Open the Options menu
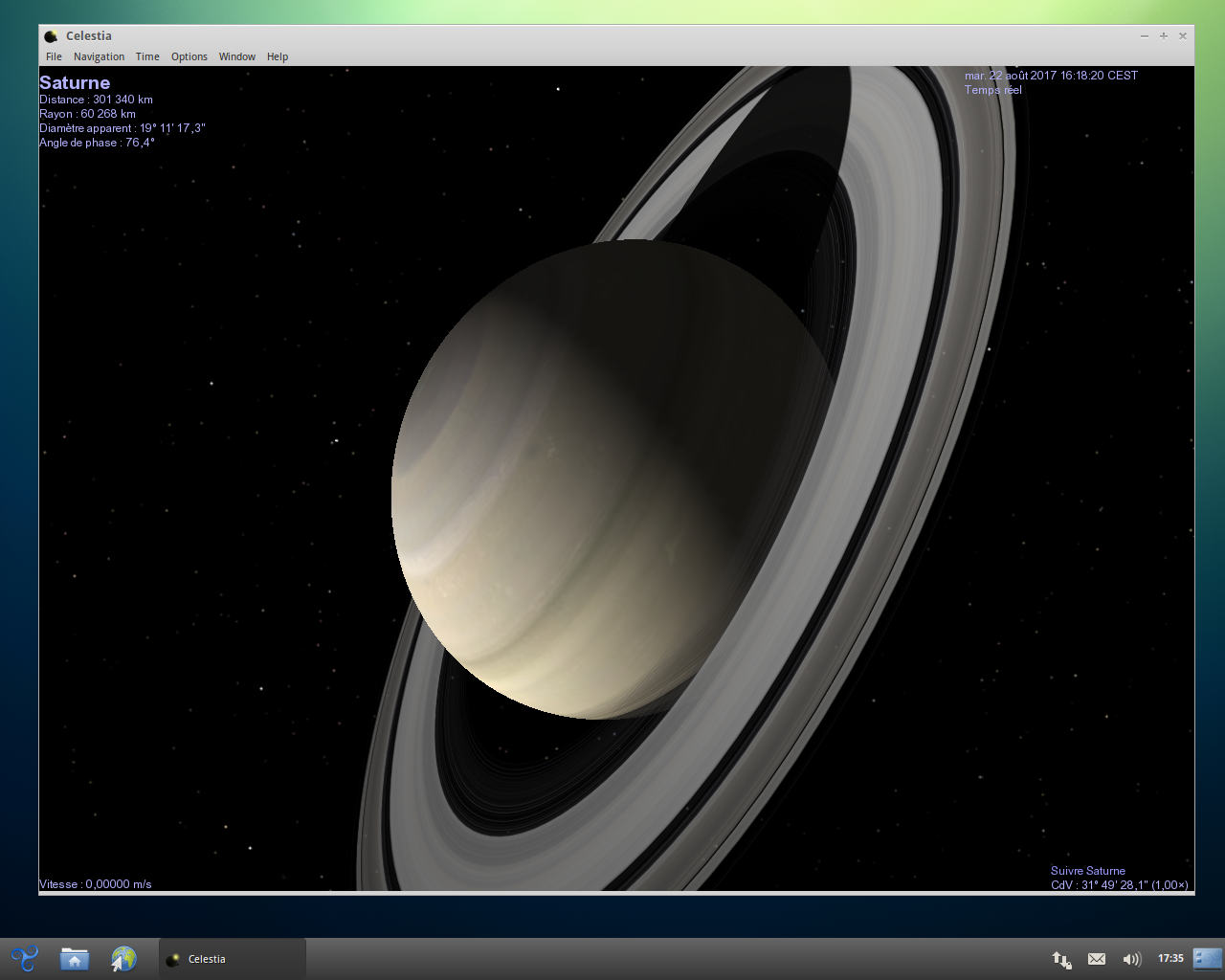This screenshot has width=1225, height=980. click(189, 56)
